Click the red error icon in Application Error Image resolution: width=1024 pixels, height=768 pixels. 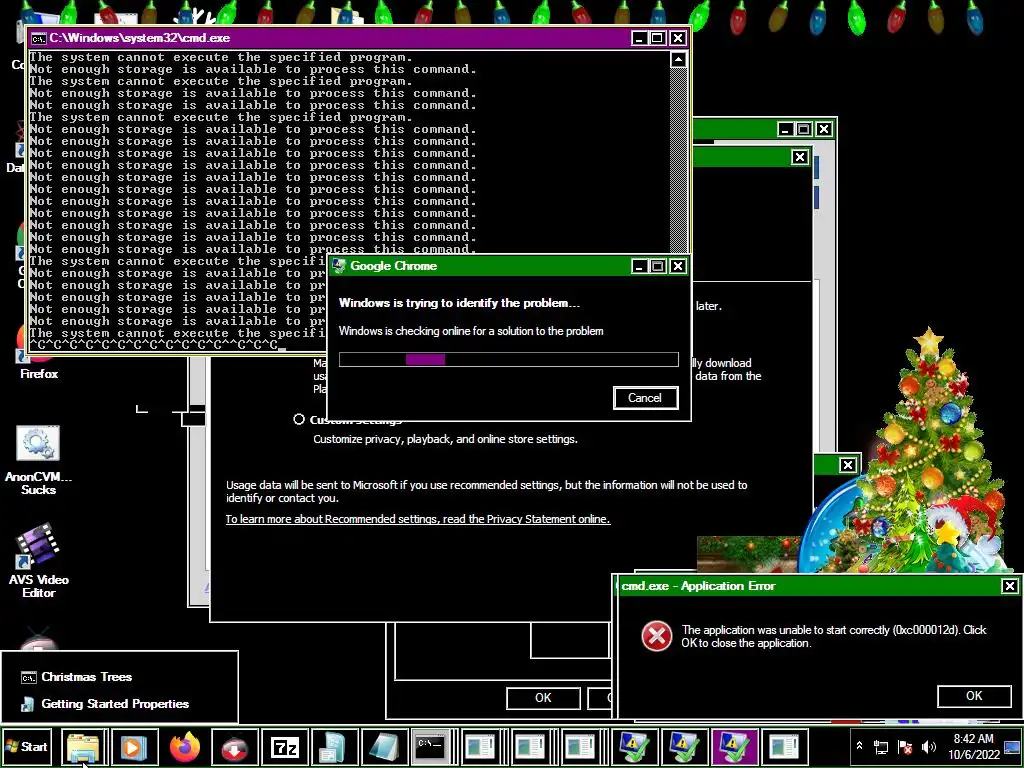tap(656, 635)
